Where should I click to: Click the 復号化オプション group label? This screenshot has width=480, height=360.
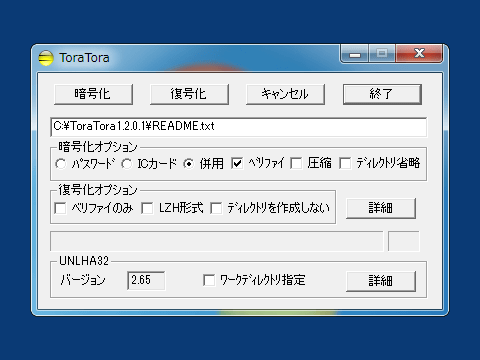(x=98, y=190)
